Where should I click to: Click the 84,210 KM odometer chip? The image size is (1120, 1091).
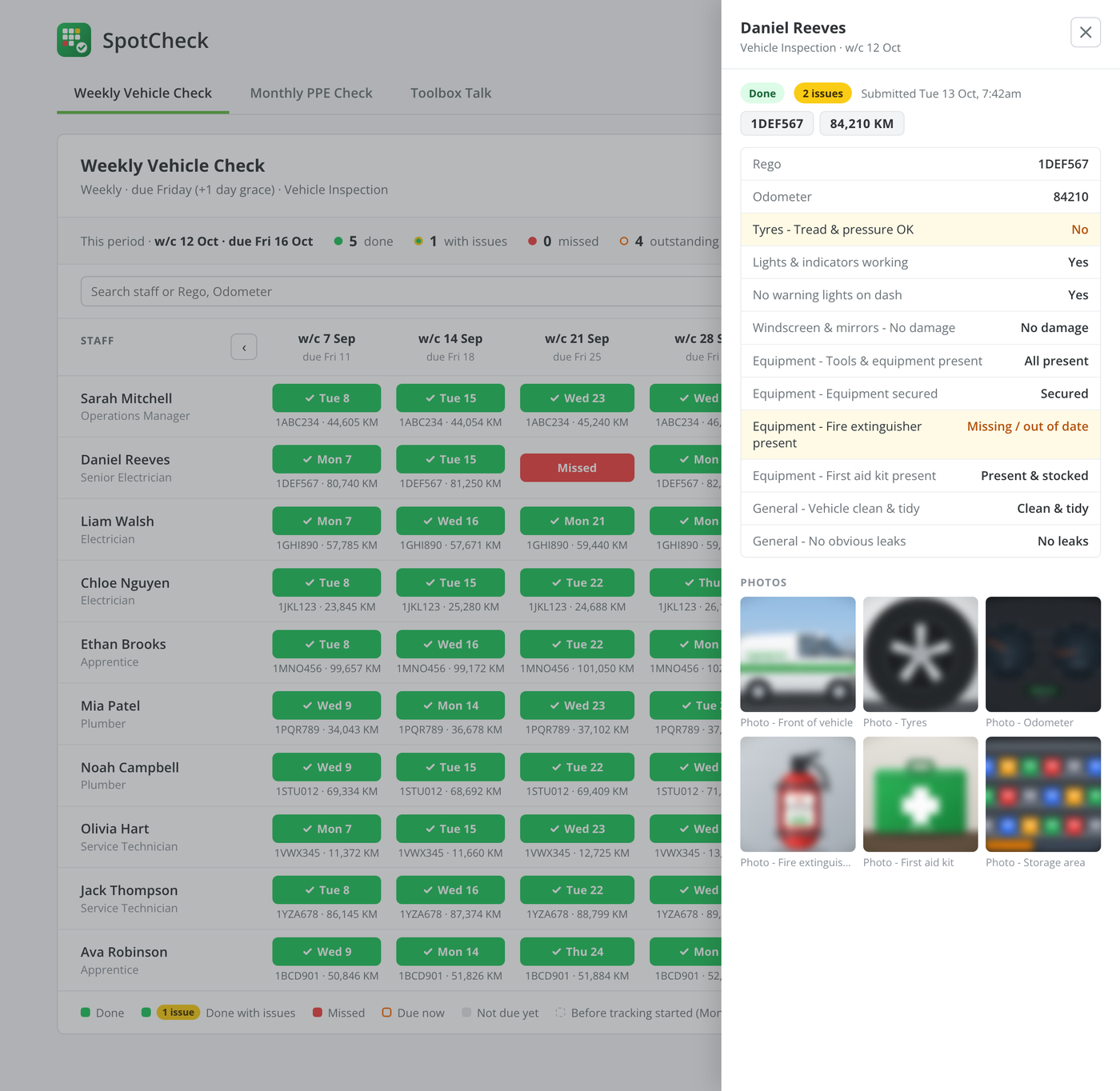point(862,124)
